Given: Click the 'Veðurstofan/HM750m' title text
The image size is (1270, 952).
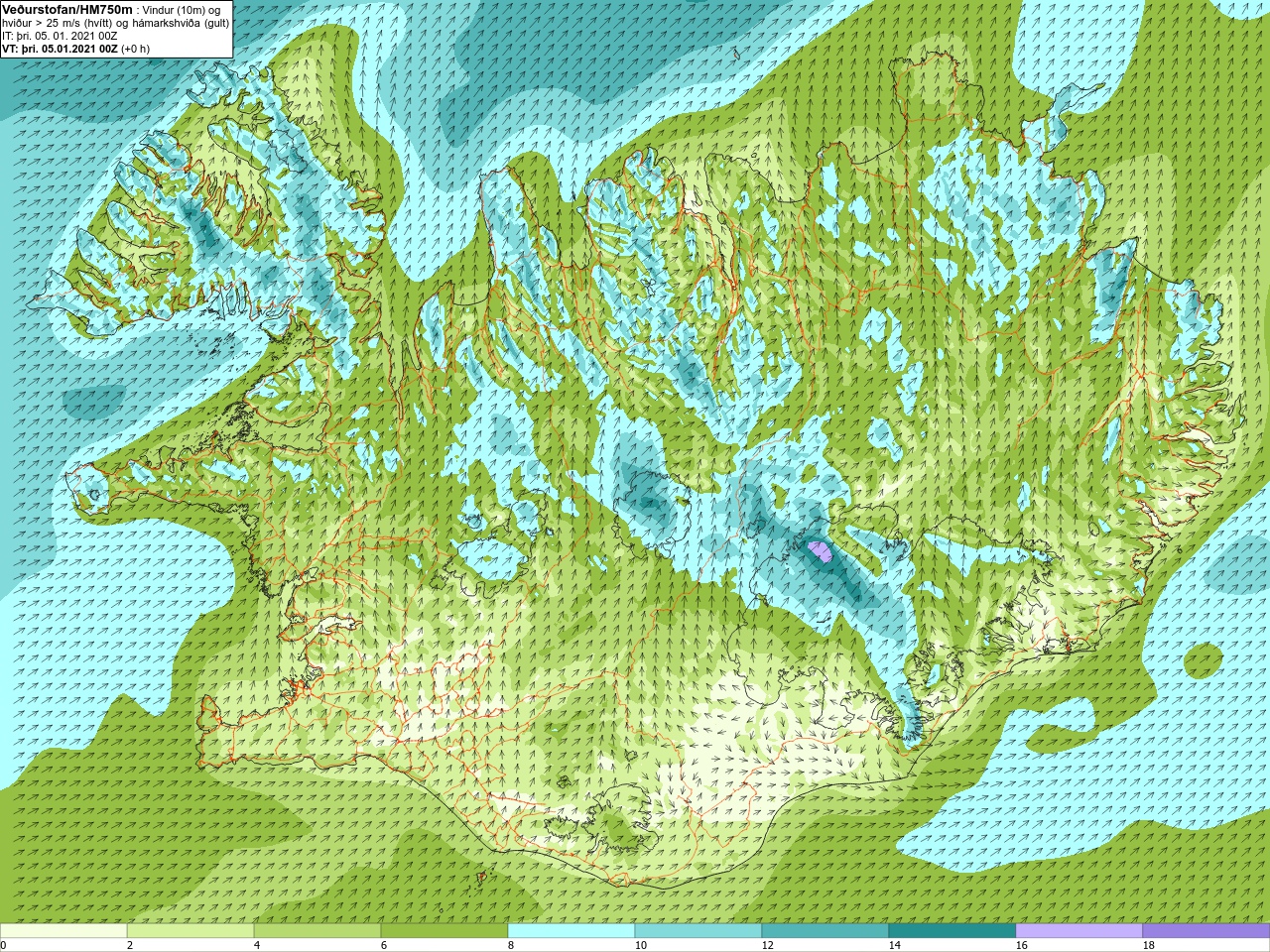Looking at the screenshot, I should (67, 9).
